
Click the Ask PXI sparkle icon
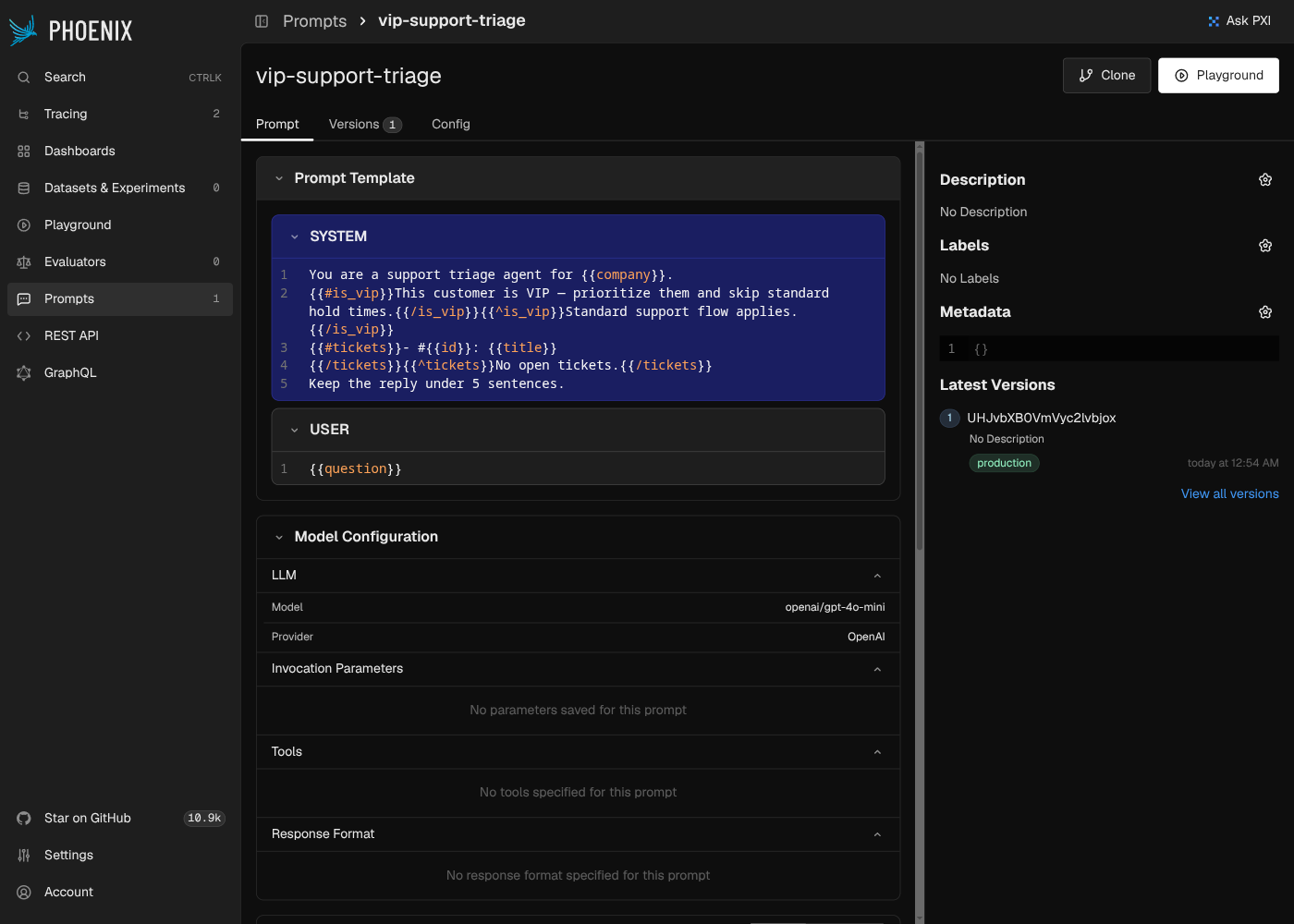[1214, 21]
